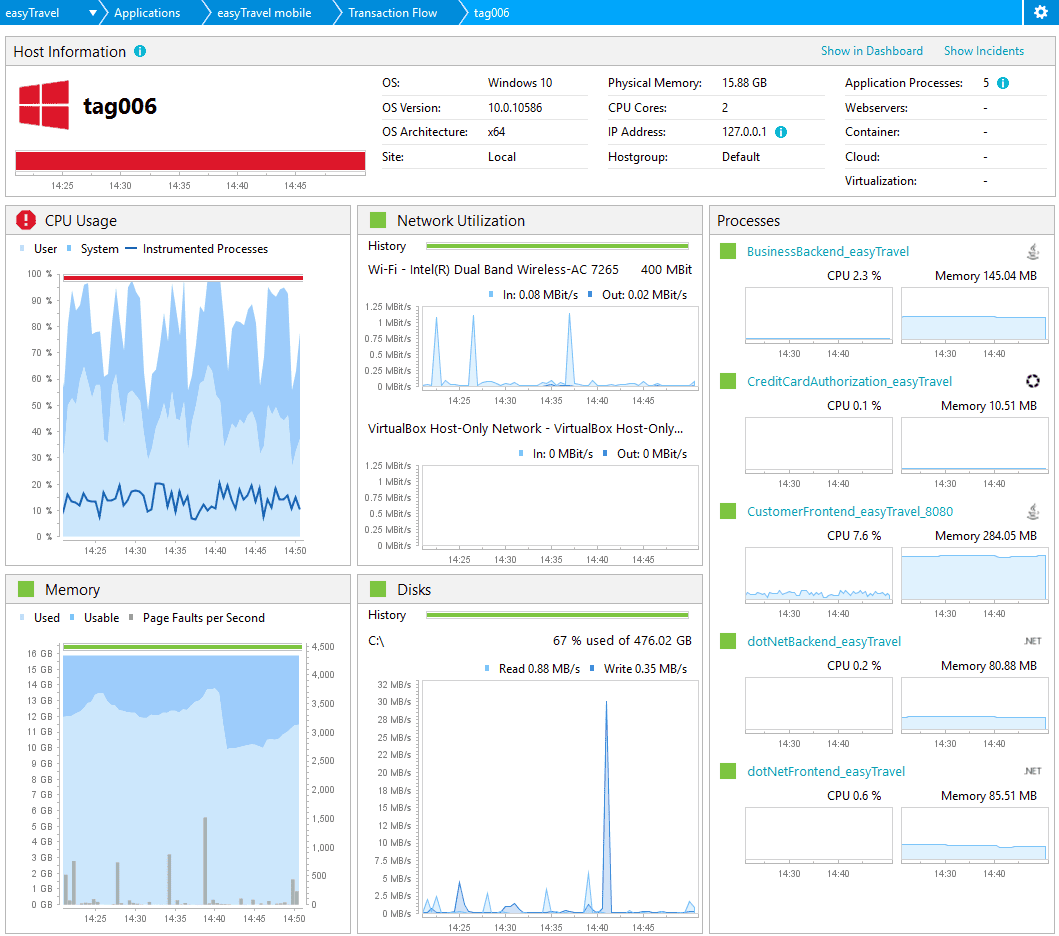Click the 'CPU 7.6 %' value
The height and width of the screenshot is (936, 1059).
click(854, 536)
